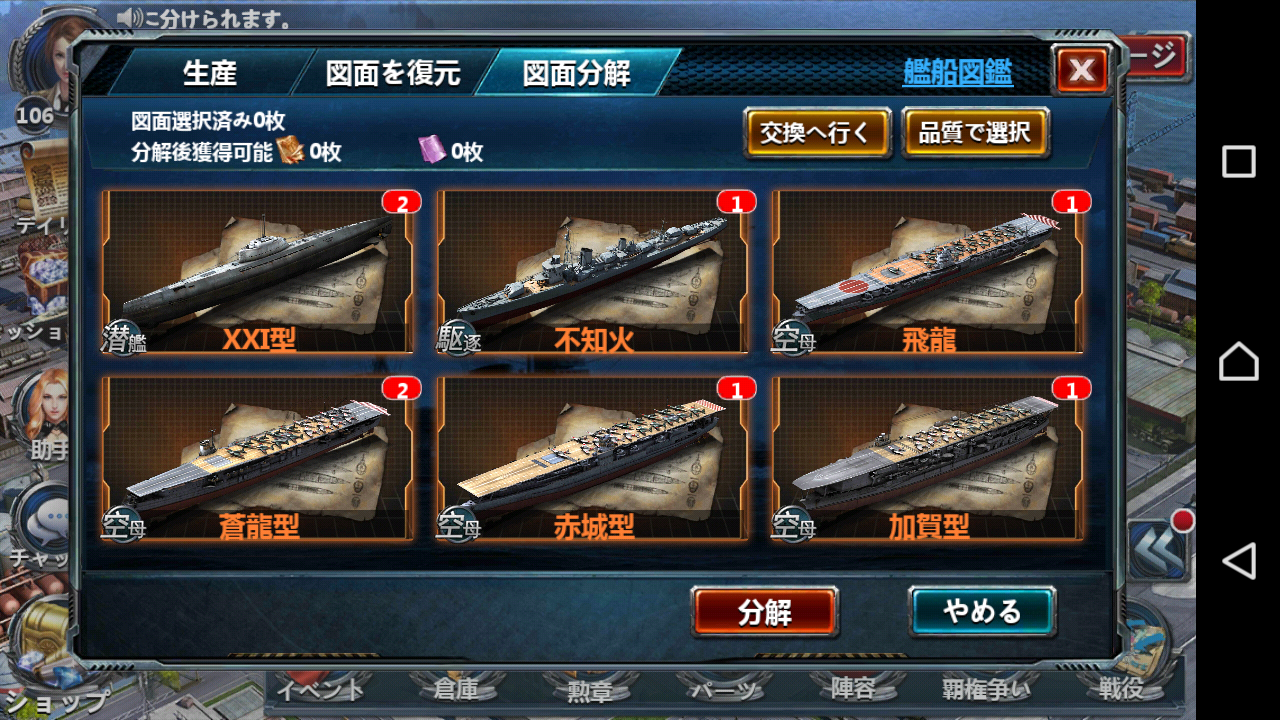This screenshot has height=720, width=1280.
Task: Switch to the 図面分解 tab
Action: pos(577,73)
